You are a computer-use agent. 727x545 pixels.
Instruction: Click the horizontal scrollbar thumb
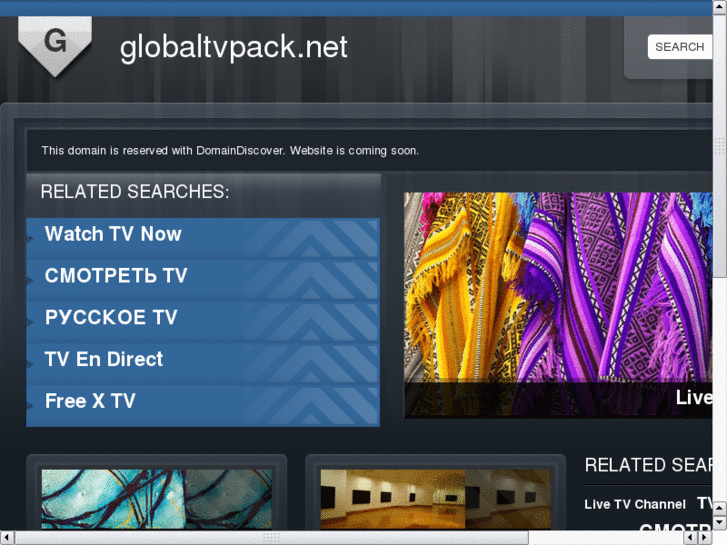[x=271, y=538]
